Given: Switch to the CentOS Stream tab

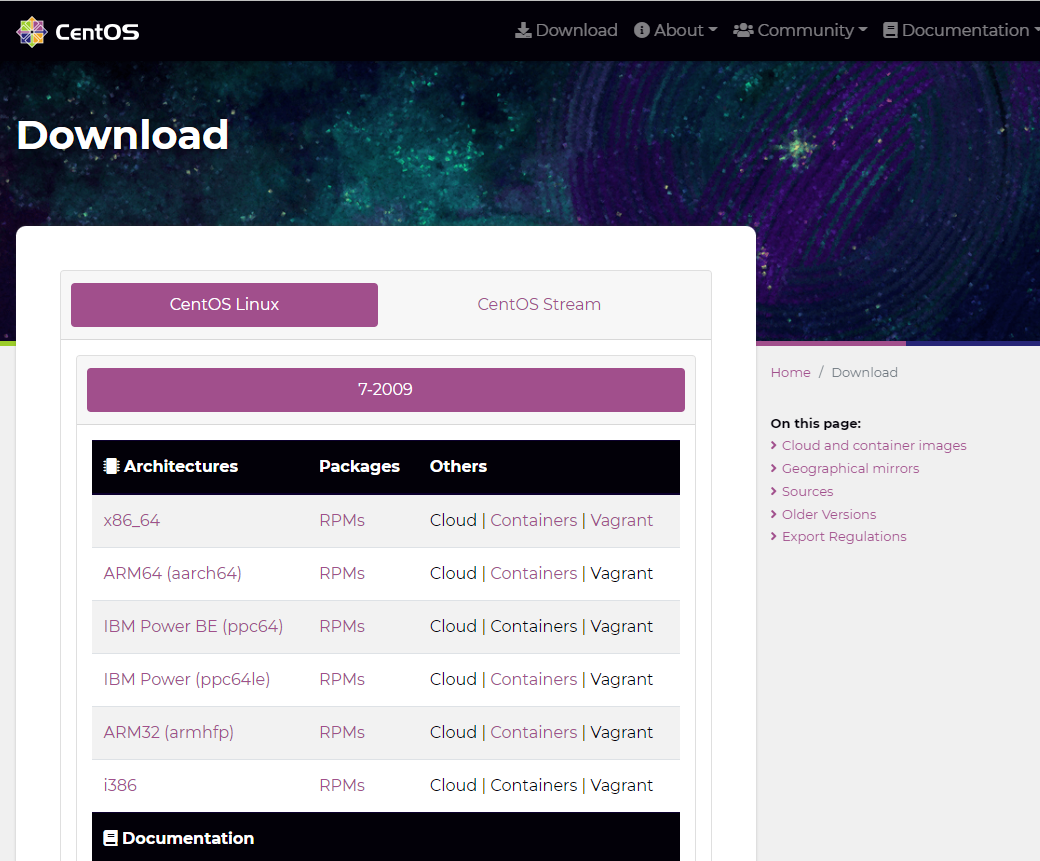Looking at the screenshot, I should [539, 304].
